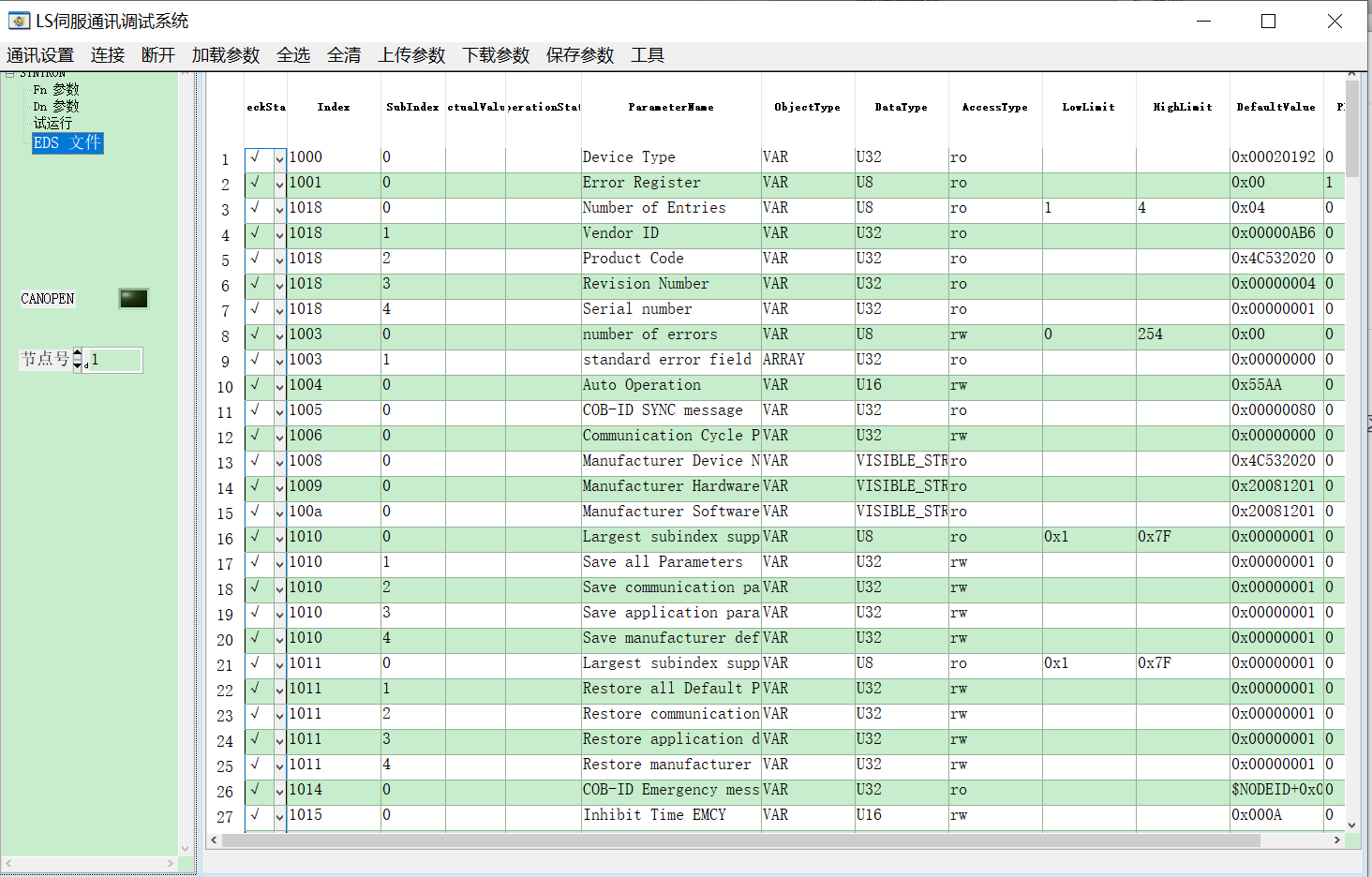Click 全选 to select all parameters
This screenshot has height=877, width=1372.
293,54
